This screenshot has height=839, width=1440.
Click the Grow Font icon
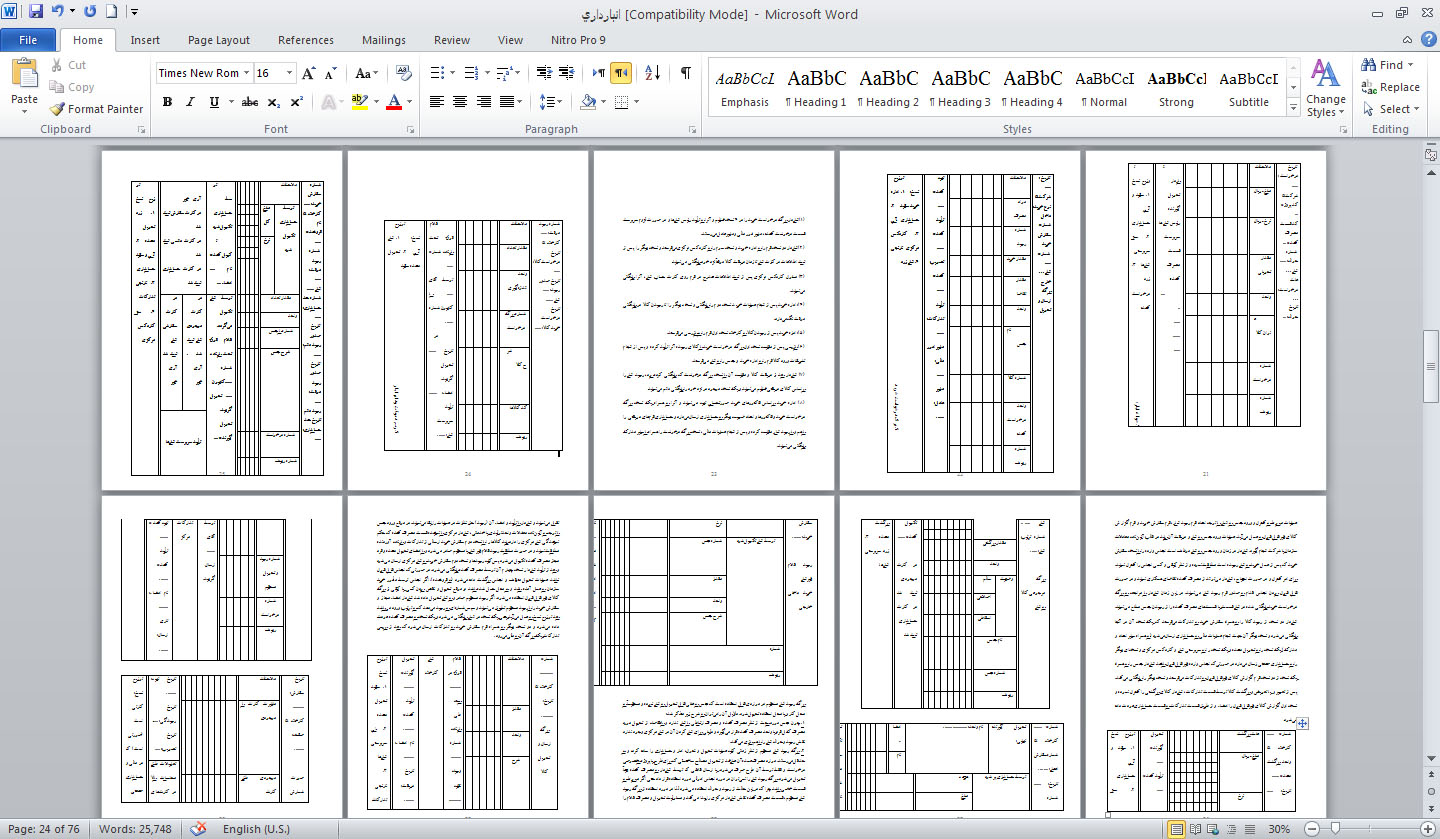point(309,73)
